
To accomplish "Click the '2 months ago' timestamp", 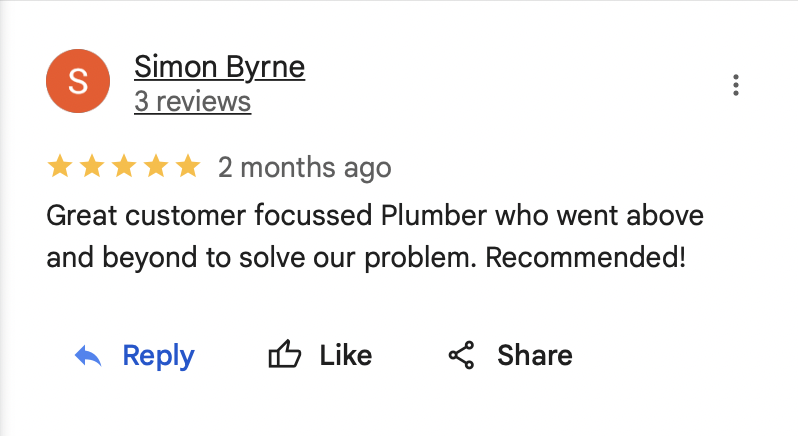I will pos(304,167).
